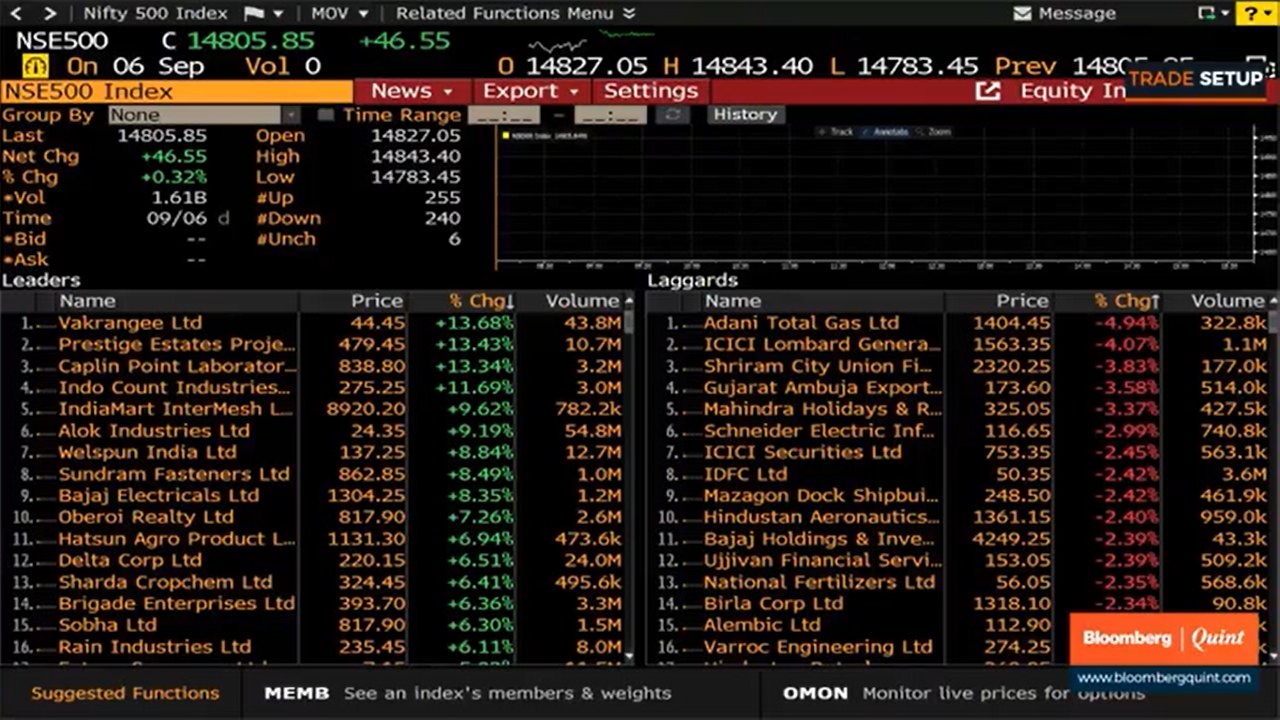The image size is (1280, 720).
Task: Open the Export menu
Action: tap(530, 91)
